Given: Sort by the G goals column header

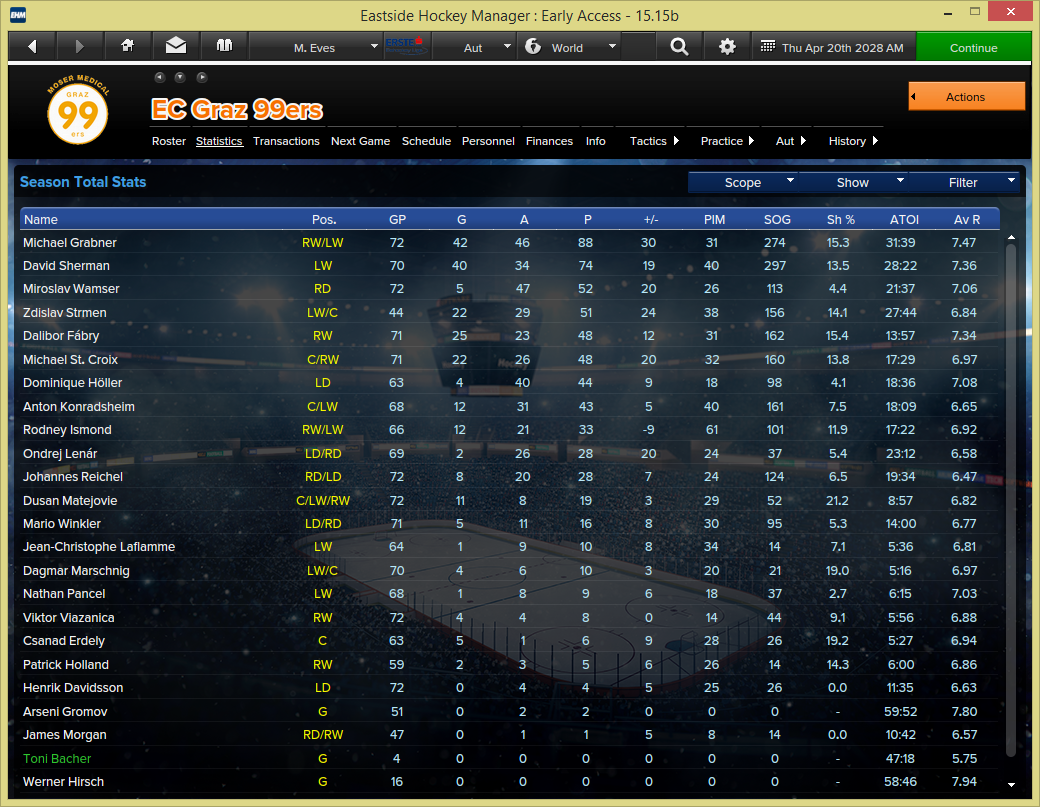Looking at the screenshot, I should (x=462, y=219).
